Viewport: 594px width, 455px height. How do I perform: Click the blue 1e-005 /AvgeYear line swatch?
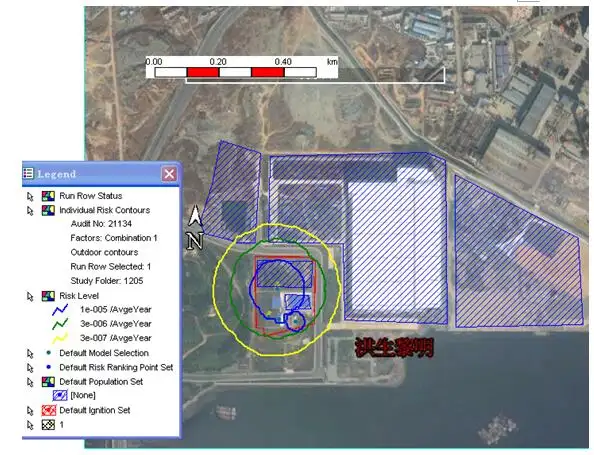coord(60,310)
